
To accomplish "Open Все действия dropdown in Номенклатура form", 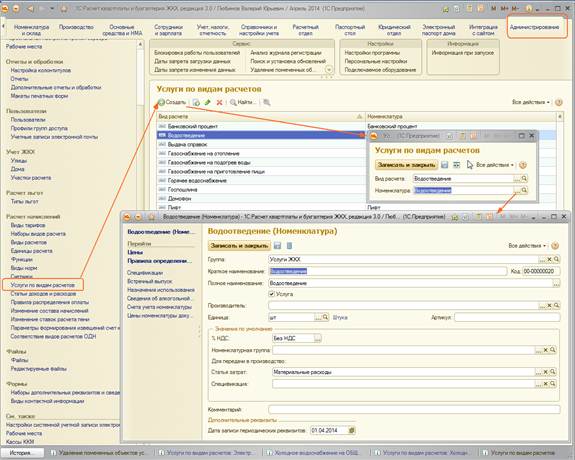I will (527, 245).
